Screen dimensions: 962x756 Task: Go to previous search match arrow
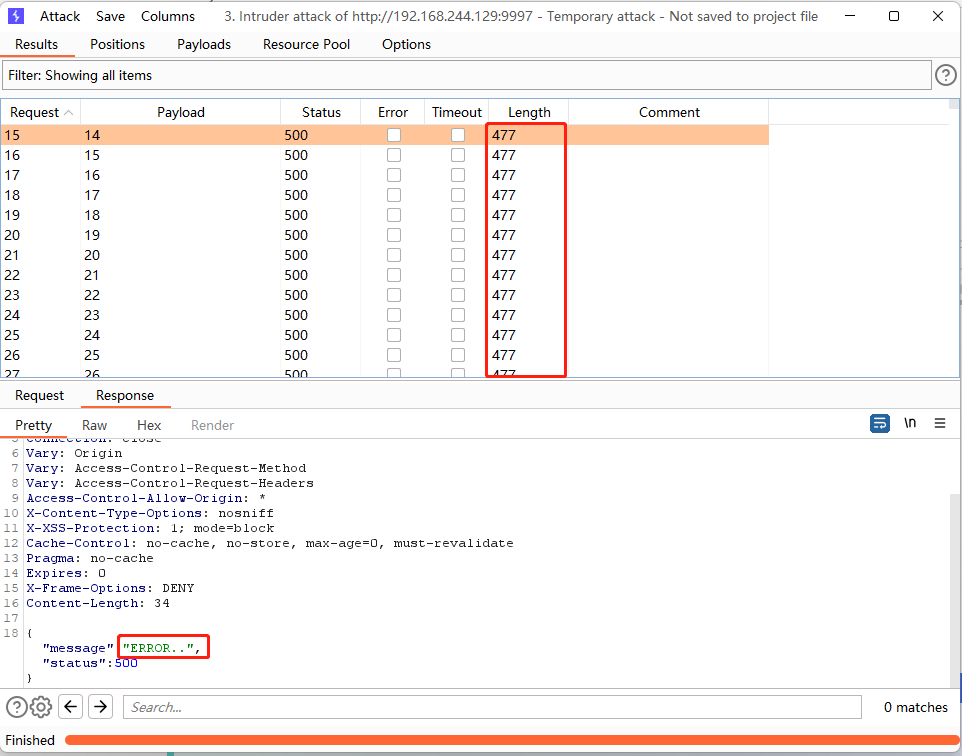(71, 707)
